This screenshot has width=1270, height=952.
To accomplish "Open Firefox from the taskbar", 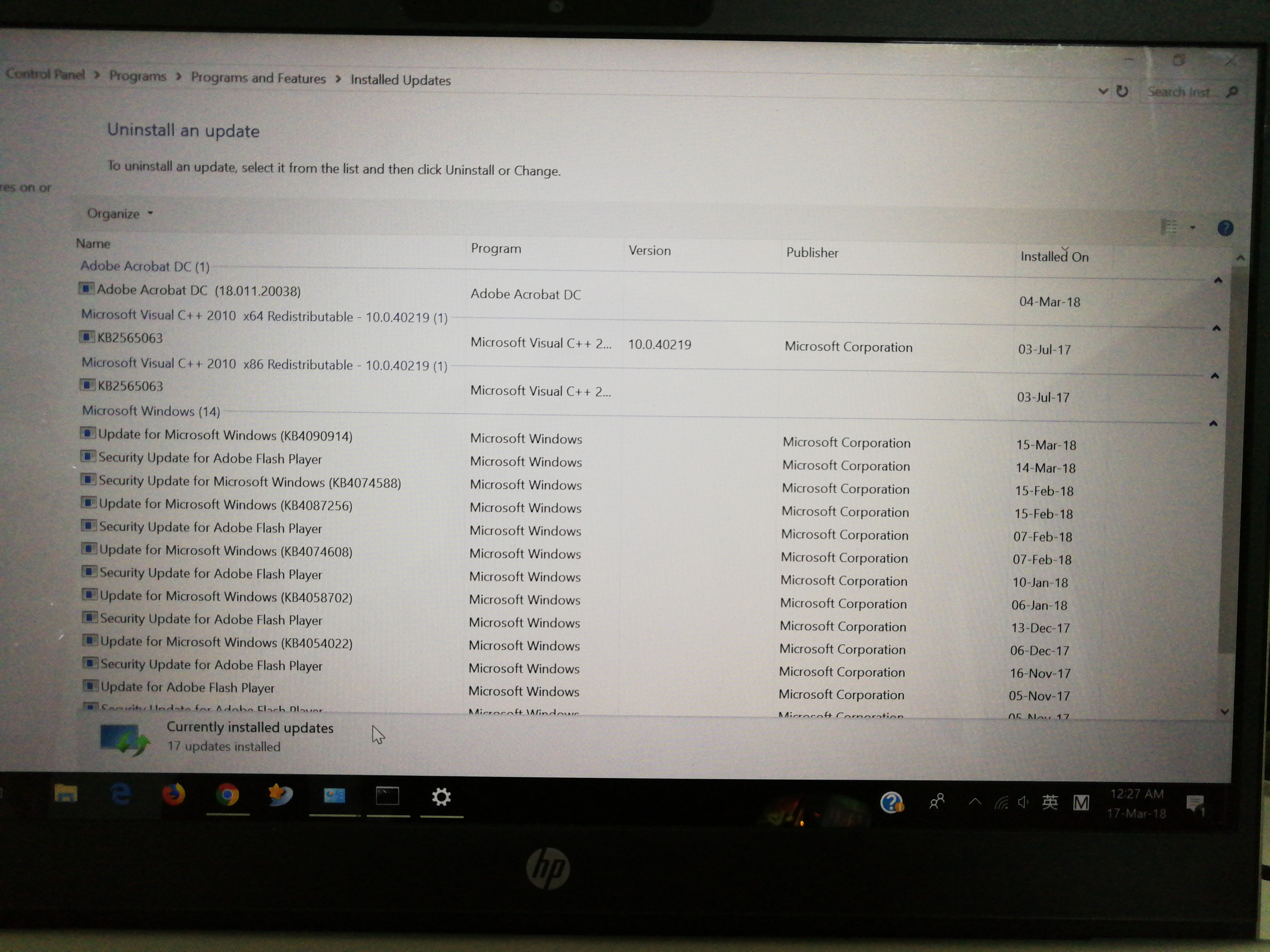I will pos(173,795).
